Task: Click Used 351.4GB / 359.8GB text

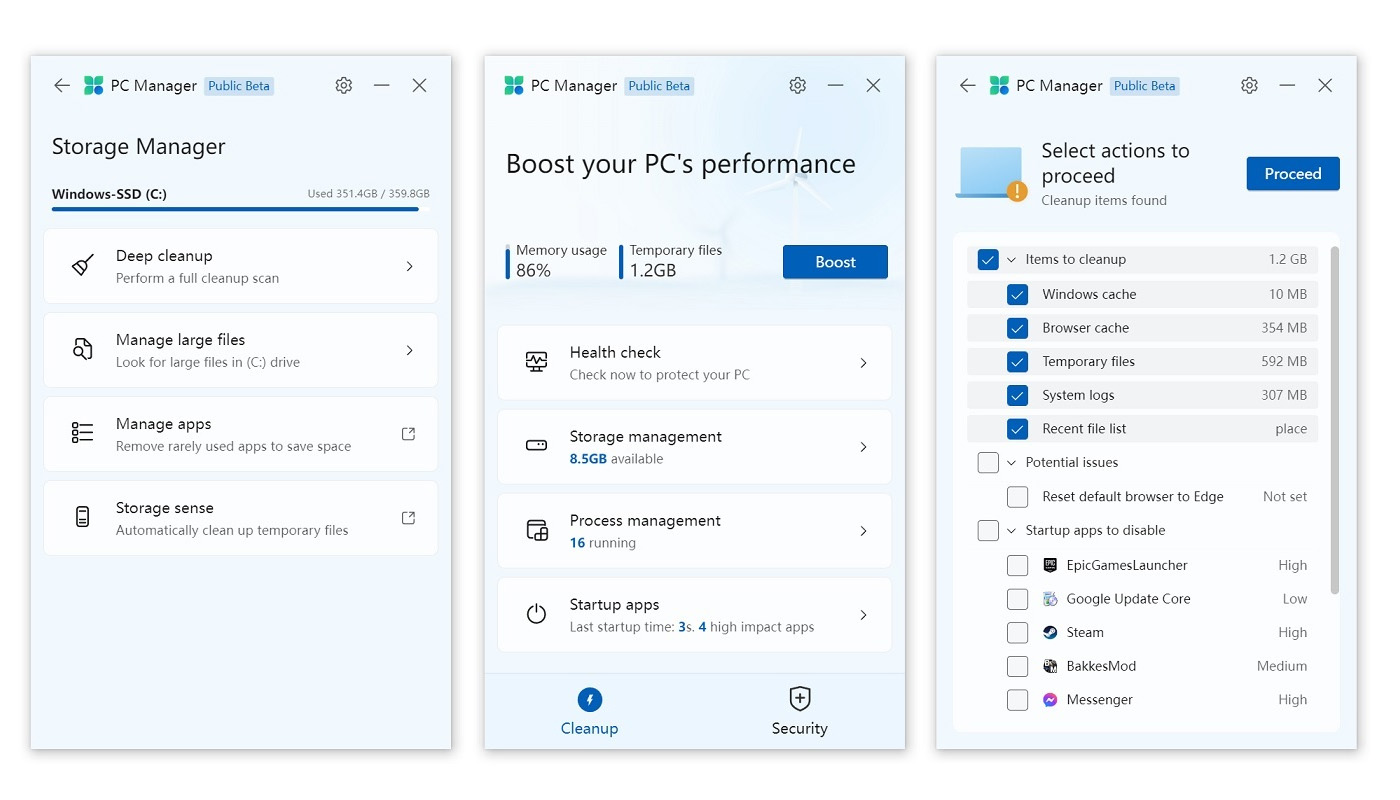Action: pyautogui.click(x=369, y=194)
